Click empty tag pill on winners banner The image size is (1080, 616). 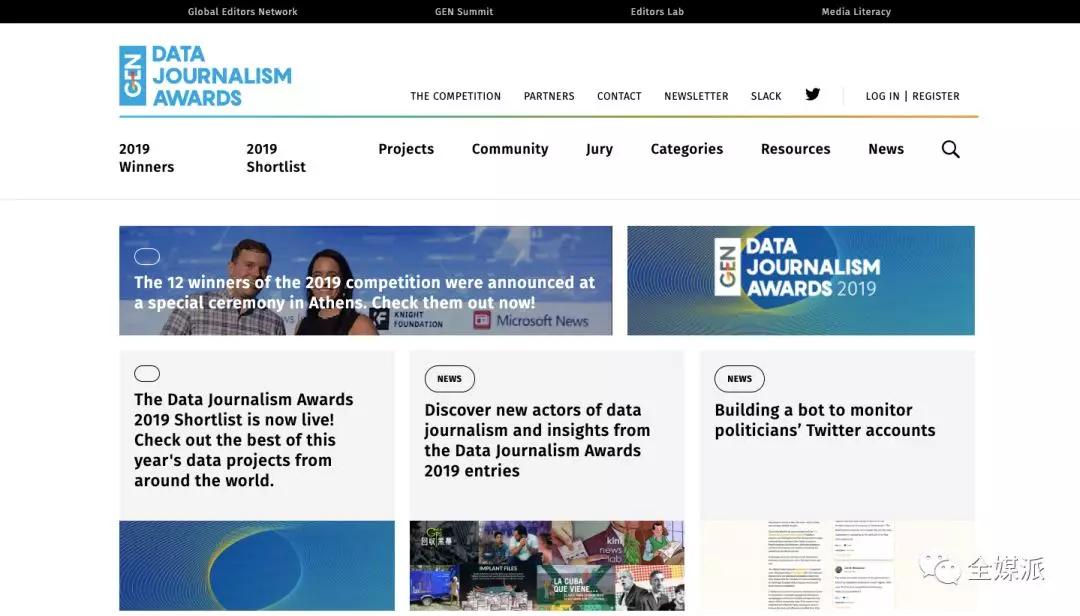[147, 256]
